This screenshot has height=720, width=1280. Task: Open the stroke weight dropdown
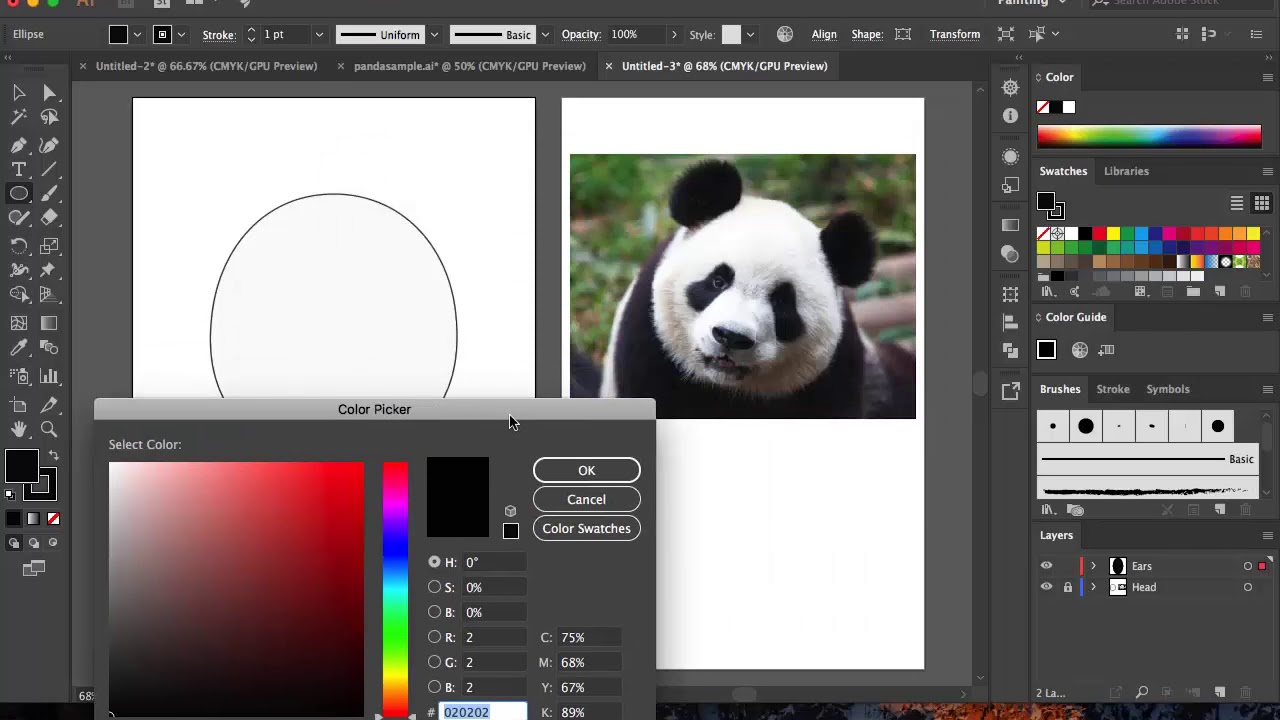point(319,35)
